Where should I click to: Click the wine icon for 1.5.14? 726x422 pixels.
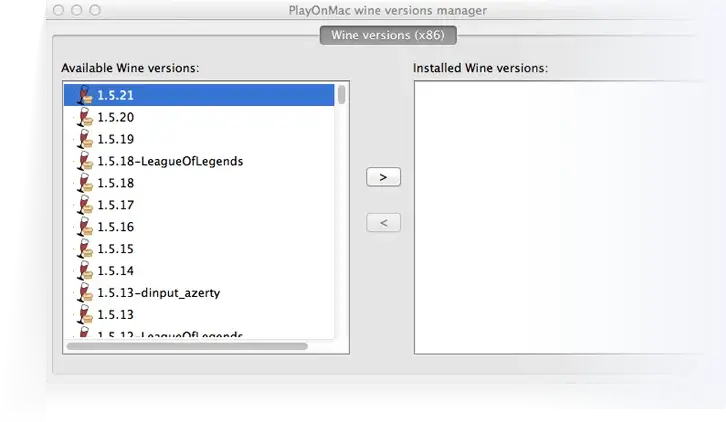[85, 271]
